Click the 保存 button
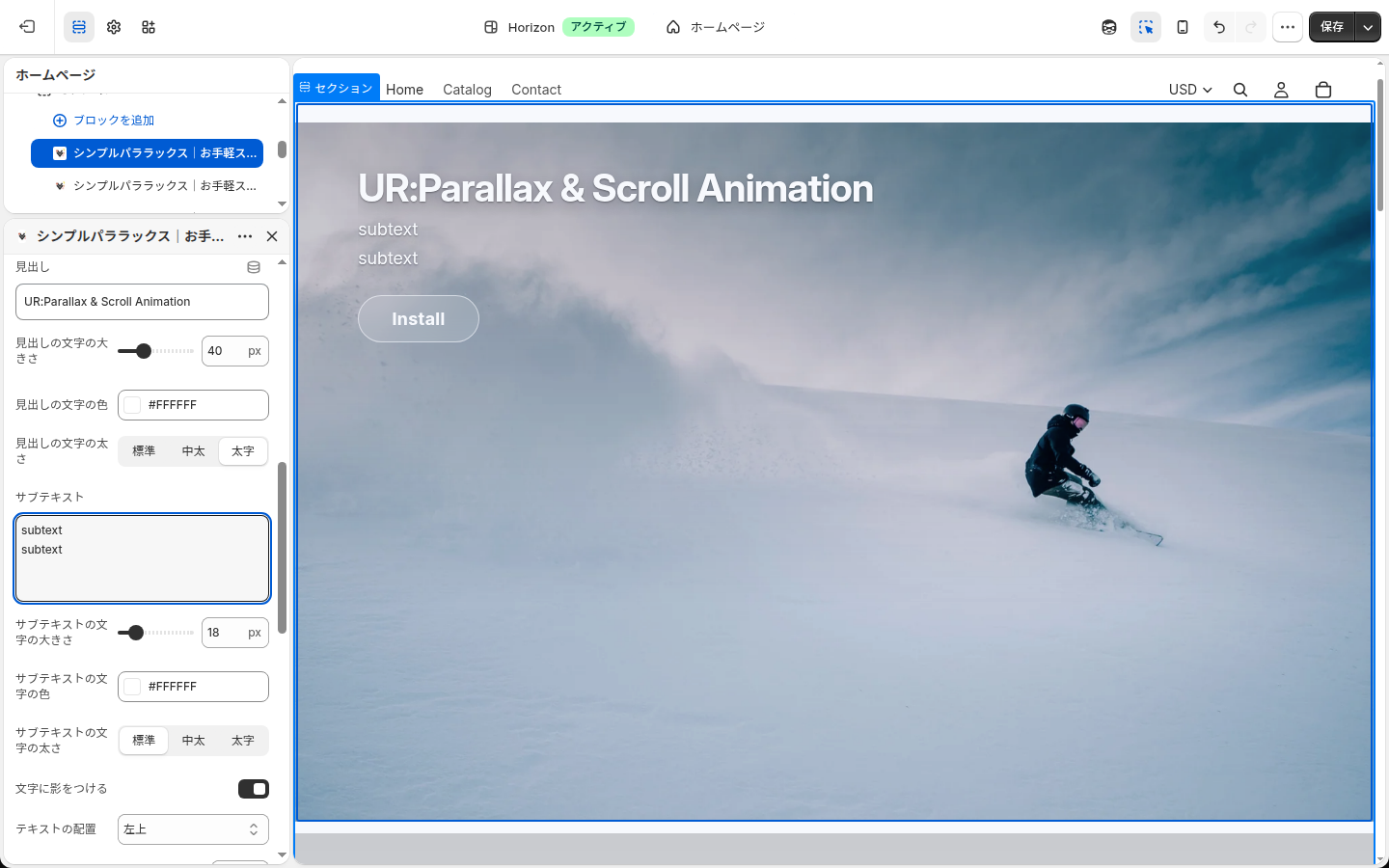 1332,27
